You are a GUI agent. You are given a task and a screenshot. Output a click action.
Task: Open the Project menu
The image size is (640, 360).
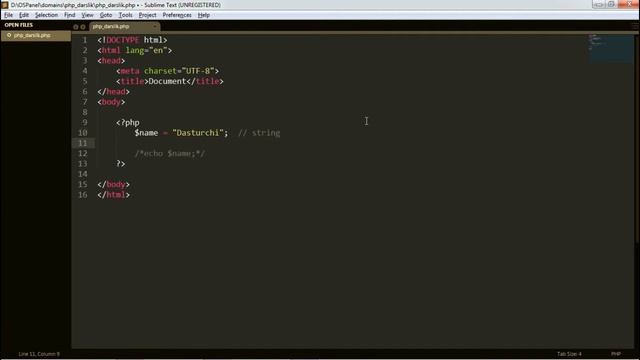tap(147, 15)
